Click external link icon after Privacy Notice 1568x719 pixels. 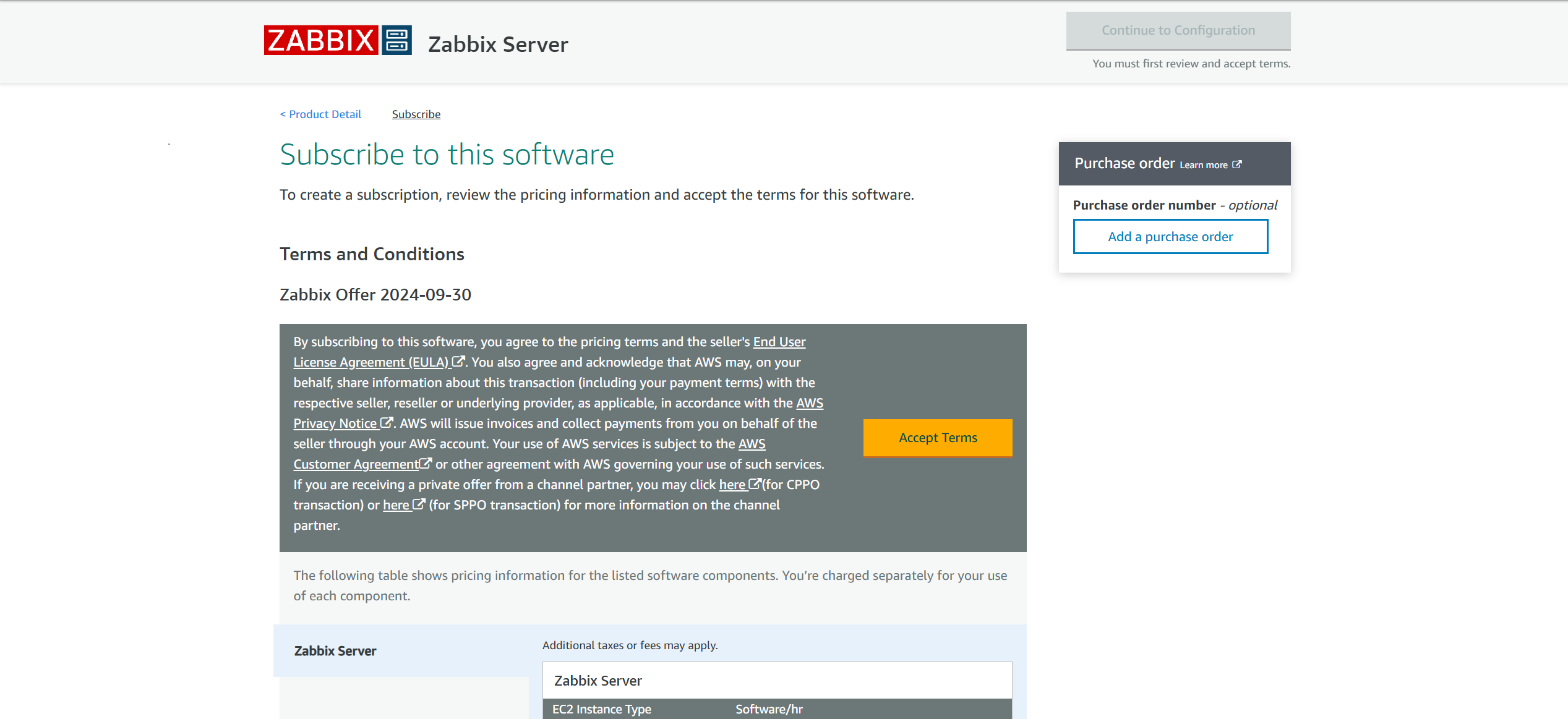pyautogui.click(x=387, y=423)
